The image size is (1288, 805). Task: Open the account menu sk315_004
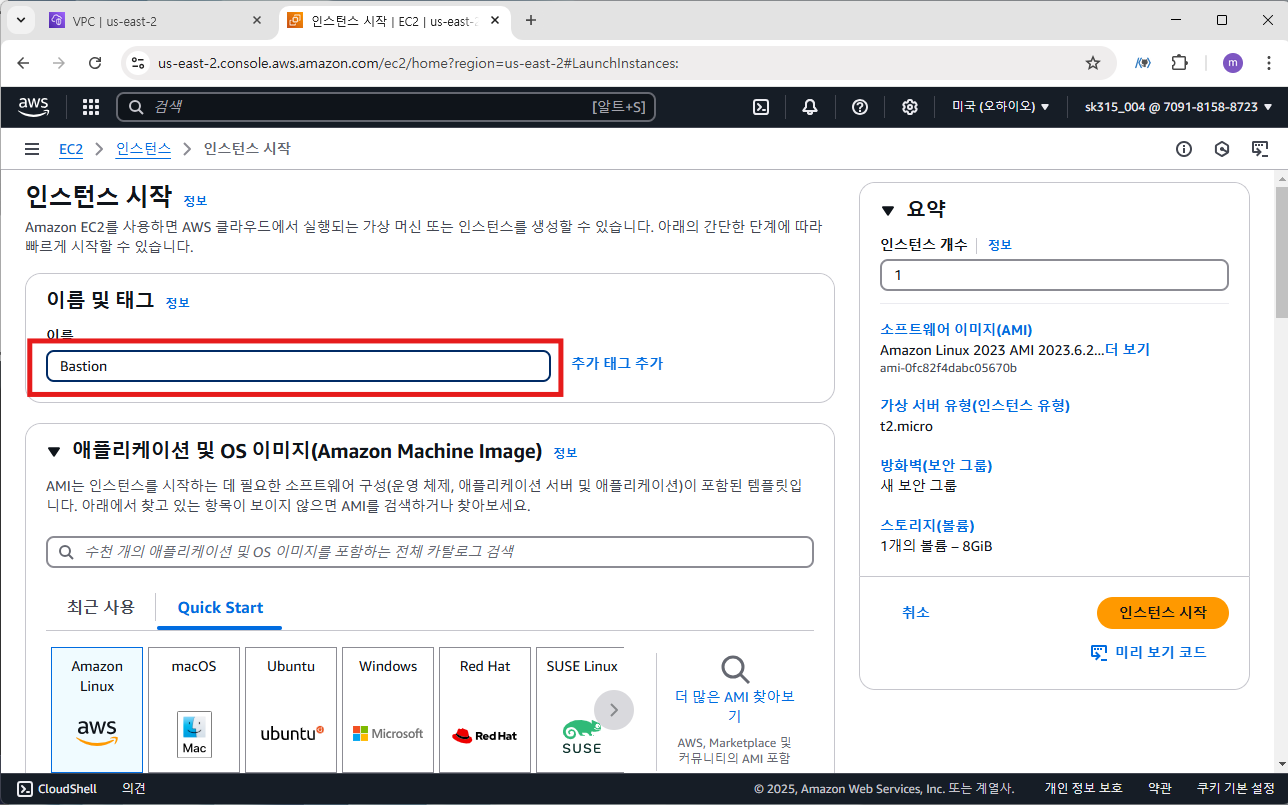1178,107
